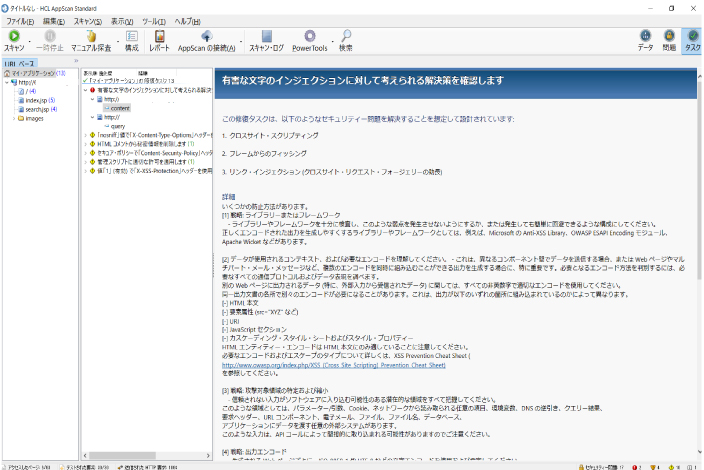Collapse the harmful character injection task

[86, 90]
